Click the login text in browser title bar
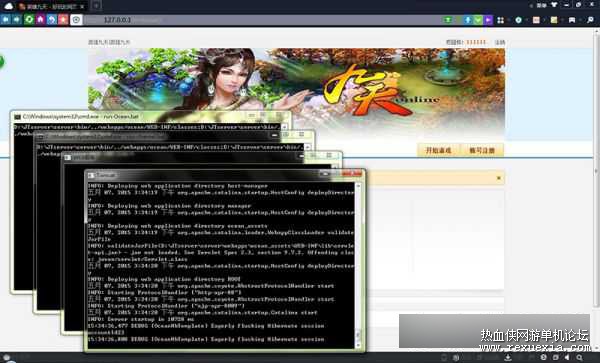 pyautogui.click(x=541, y=5)
